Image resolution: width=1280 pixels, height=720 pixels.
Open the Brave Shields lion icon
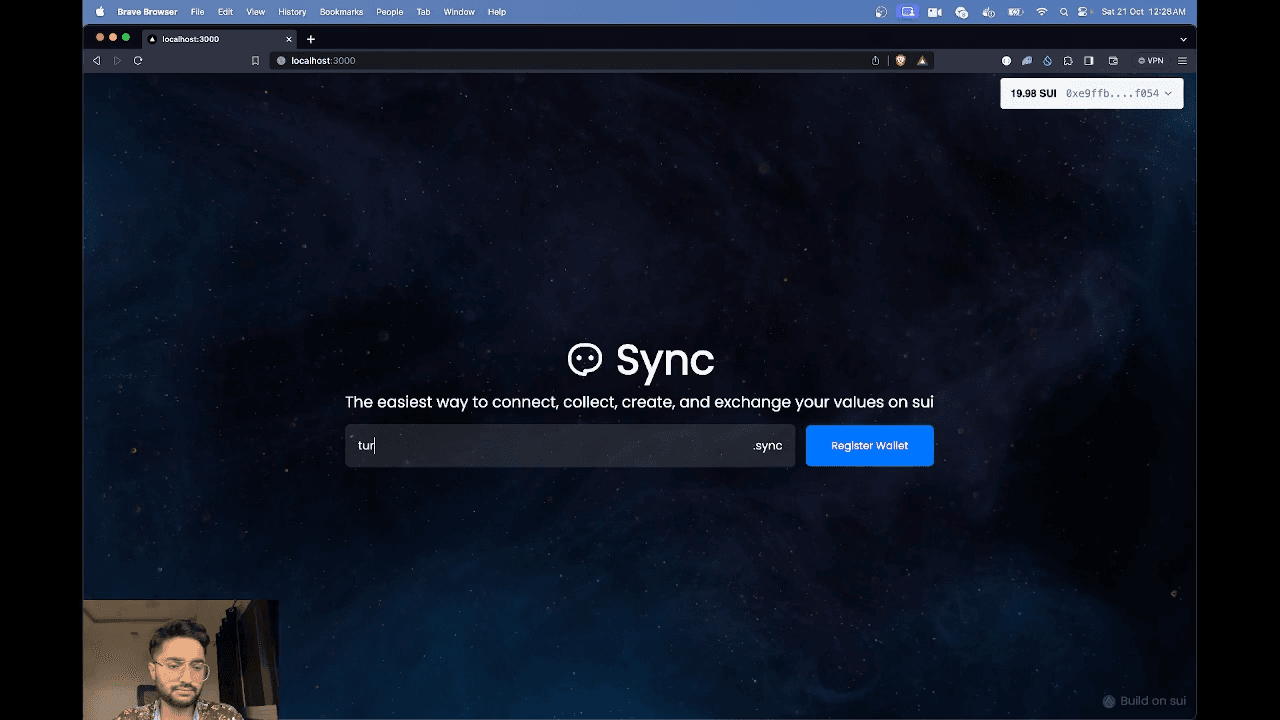(x=900, y=61)
